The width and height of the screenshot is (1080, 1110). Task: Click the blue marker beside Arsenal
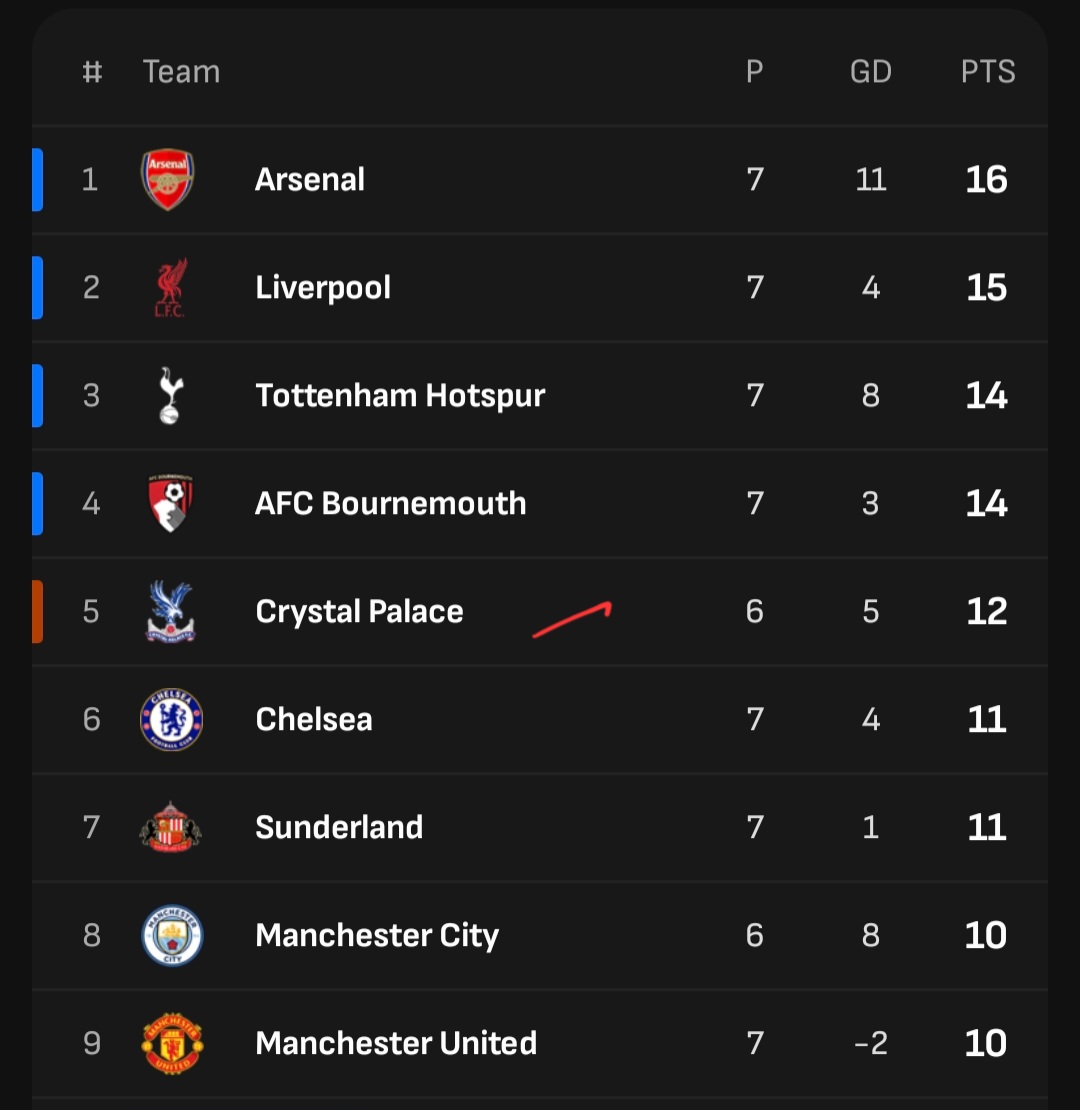(x=37, y=180)
